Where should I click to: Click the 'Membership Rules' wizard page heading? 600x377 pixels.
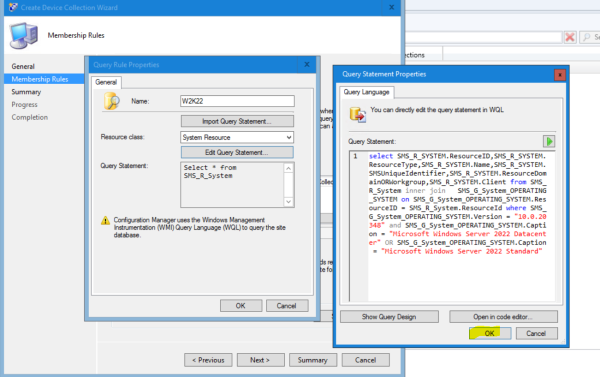pyautogui.click(x=76, y=36)
